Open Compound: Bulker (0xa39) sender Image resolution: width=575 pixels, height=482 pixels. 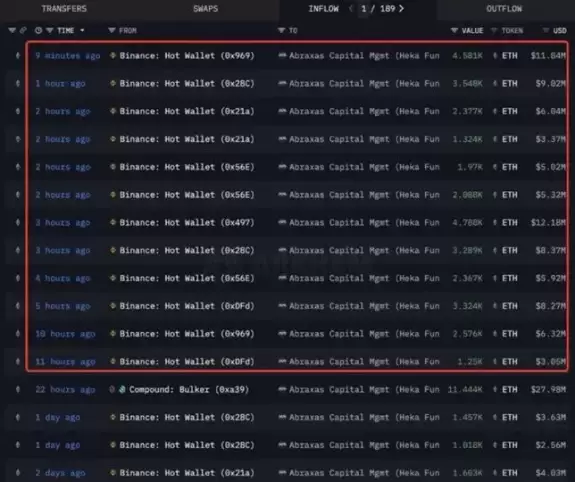[x=189, y=390]
